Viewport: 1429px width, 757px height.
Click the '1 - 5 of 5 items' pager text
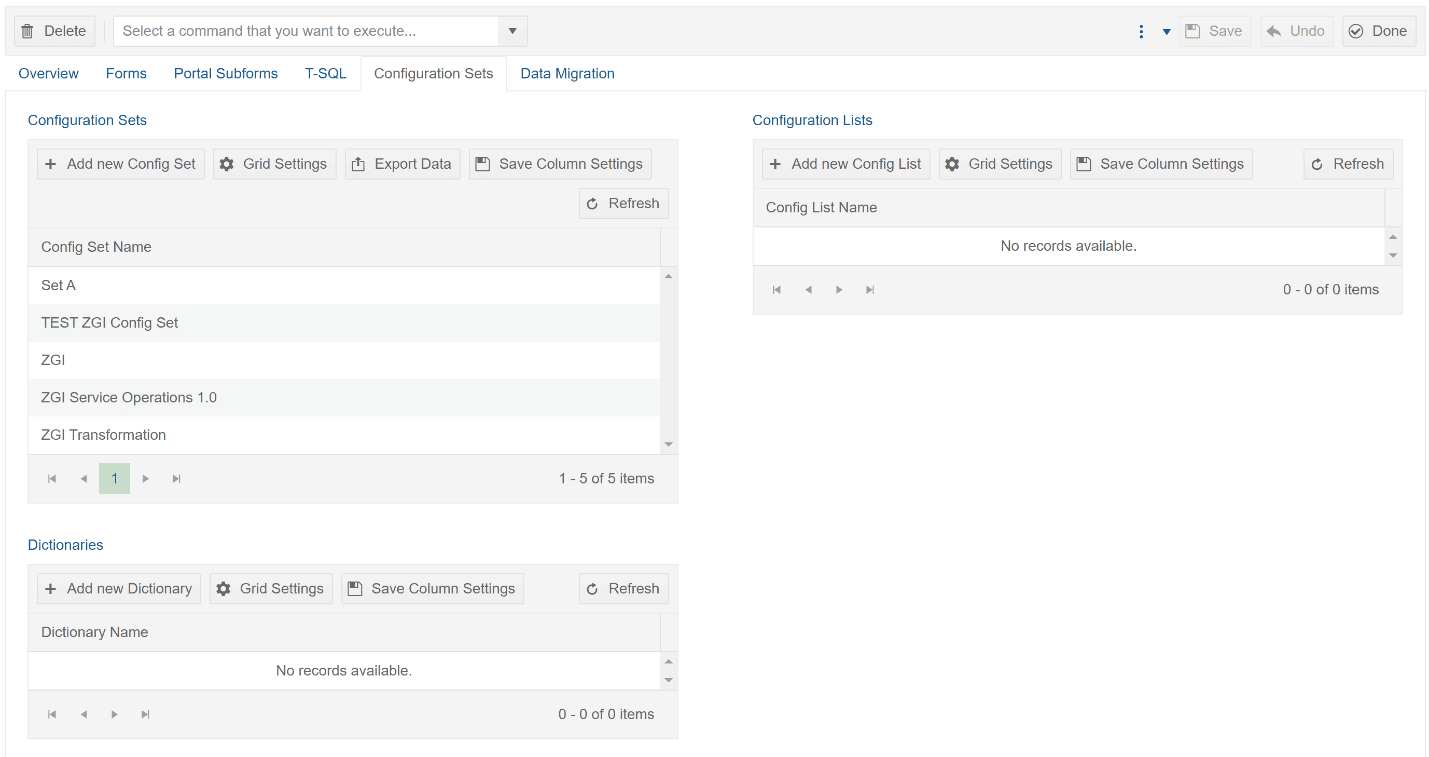pyautogui.click(x=606, y=479)
